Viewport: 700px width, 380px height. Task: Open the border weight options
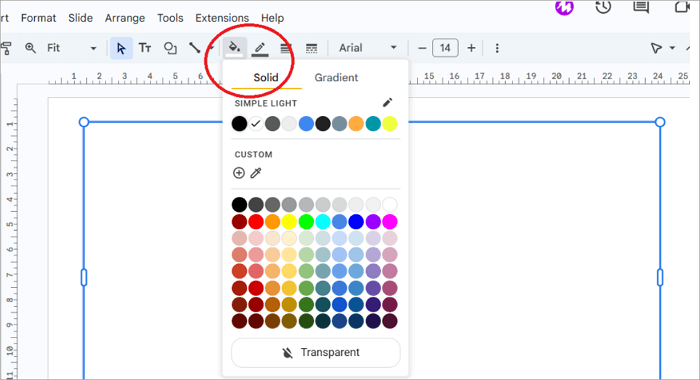click(286, 48)
